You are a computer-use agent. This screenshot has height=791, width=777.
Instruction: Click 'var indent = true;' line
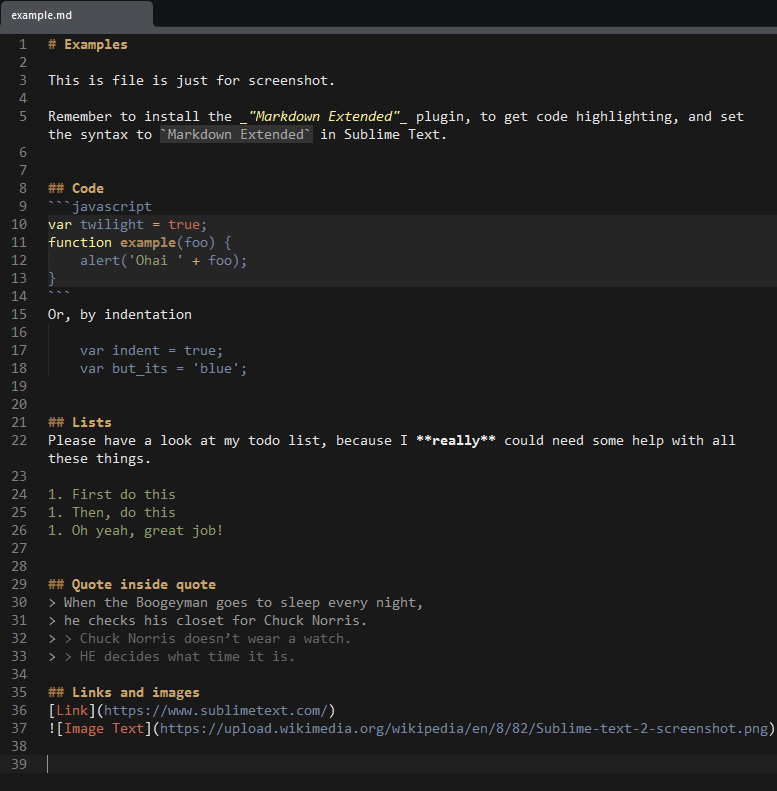[151, 351]
